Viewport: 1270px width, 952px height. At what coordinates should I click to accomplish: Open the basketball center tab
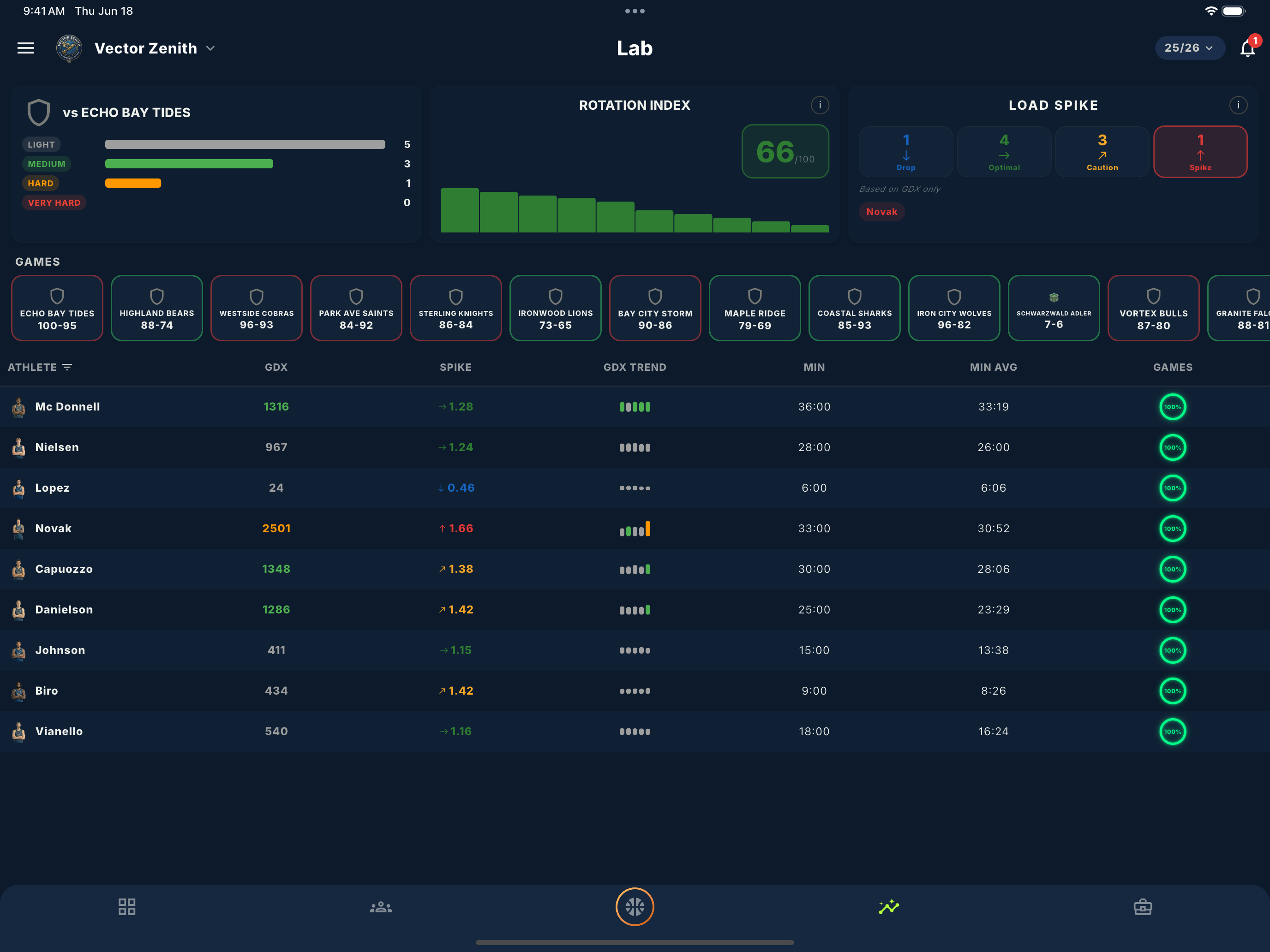click(x=635, y=907)
